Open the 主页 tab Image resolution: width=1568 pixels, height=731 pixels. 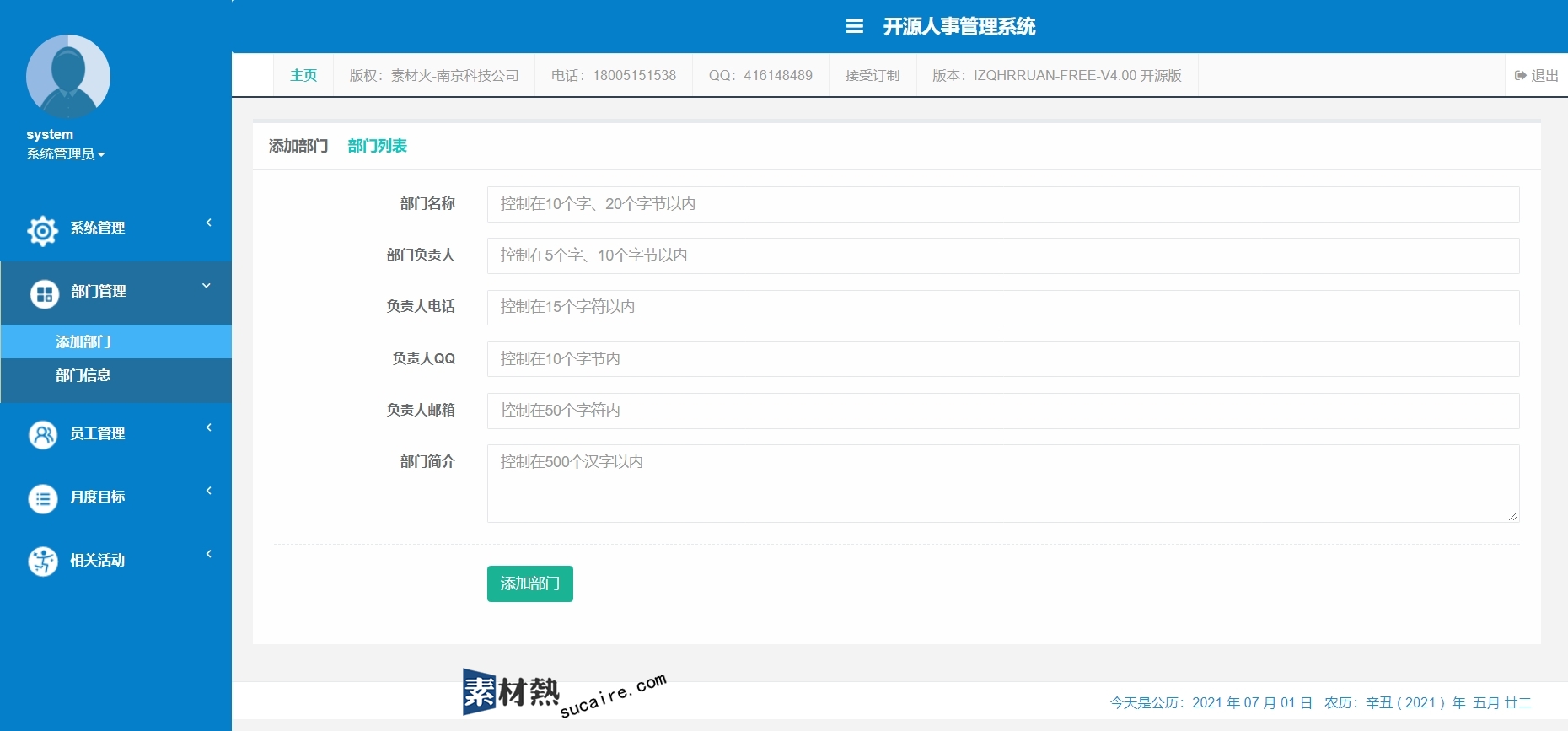(303, 75)
